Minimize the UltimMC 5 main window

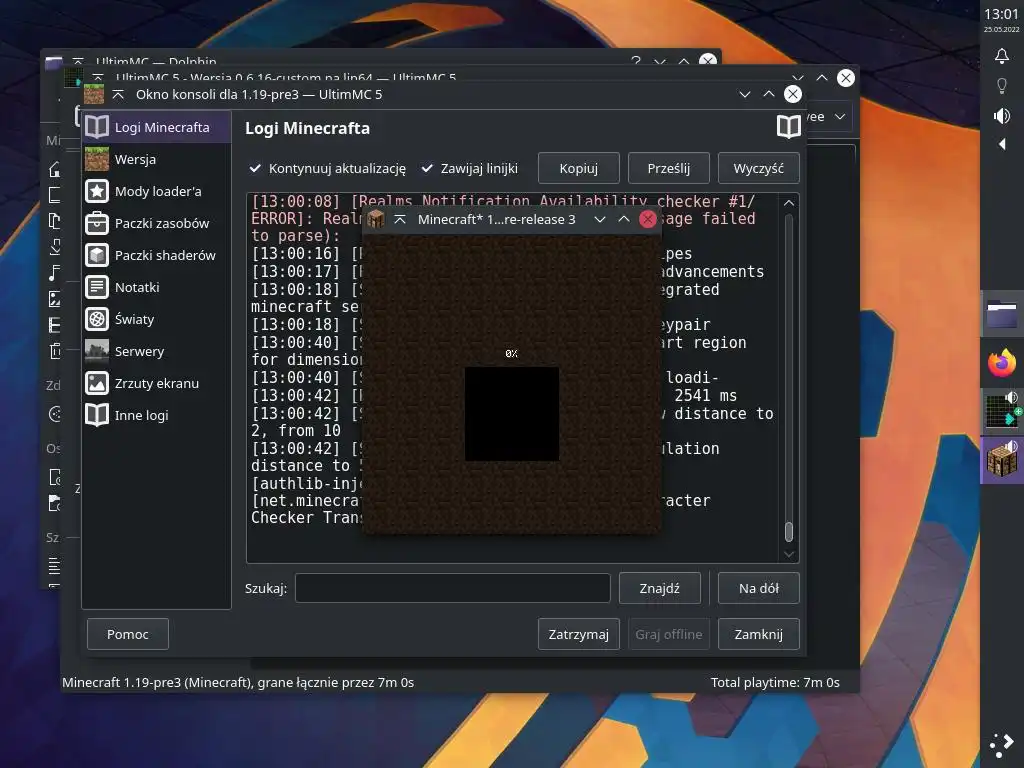797,78
